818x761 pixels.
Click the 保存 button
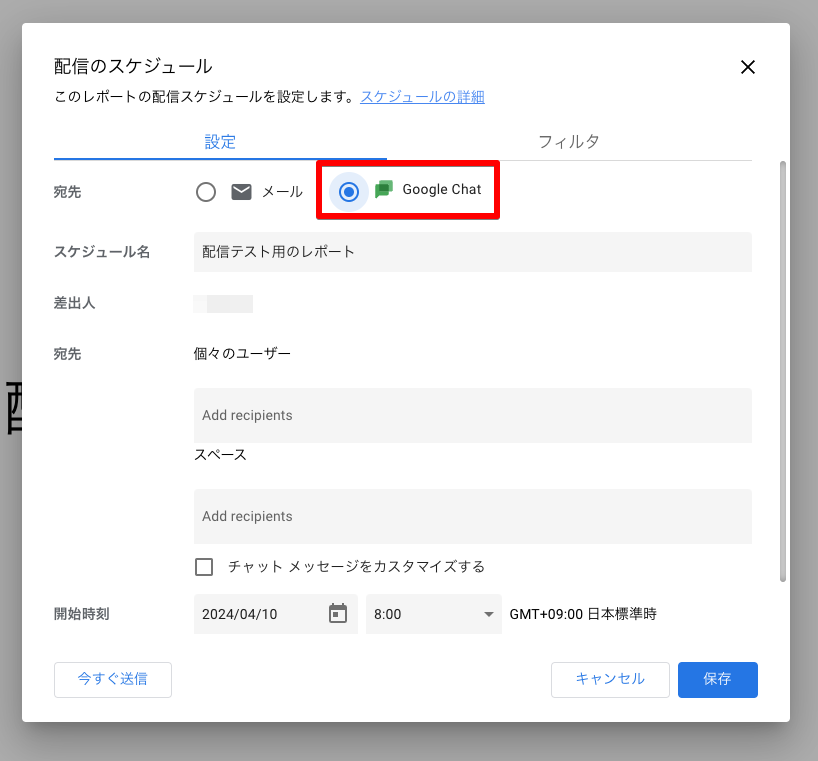click(717, 679)
